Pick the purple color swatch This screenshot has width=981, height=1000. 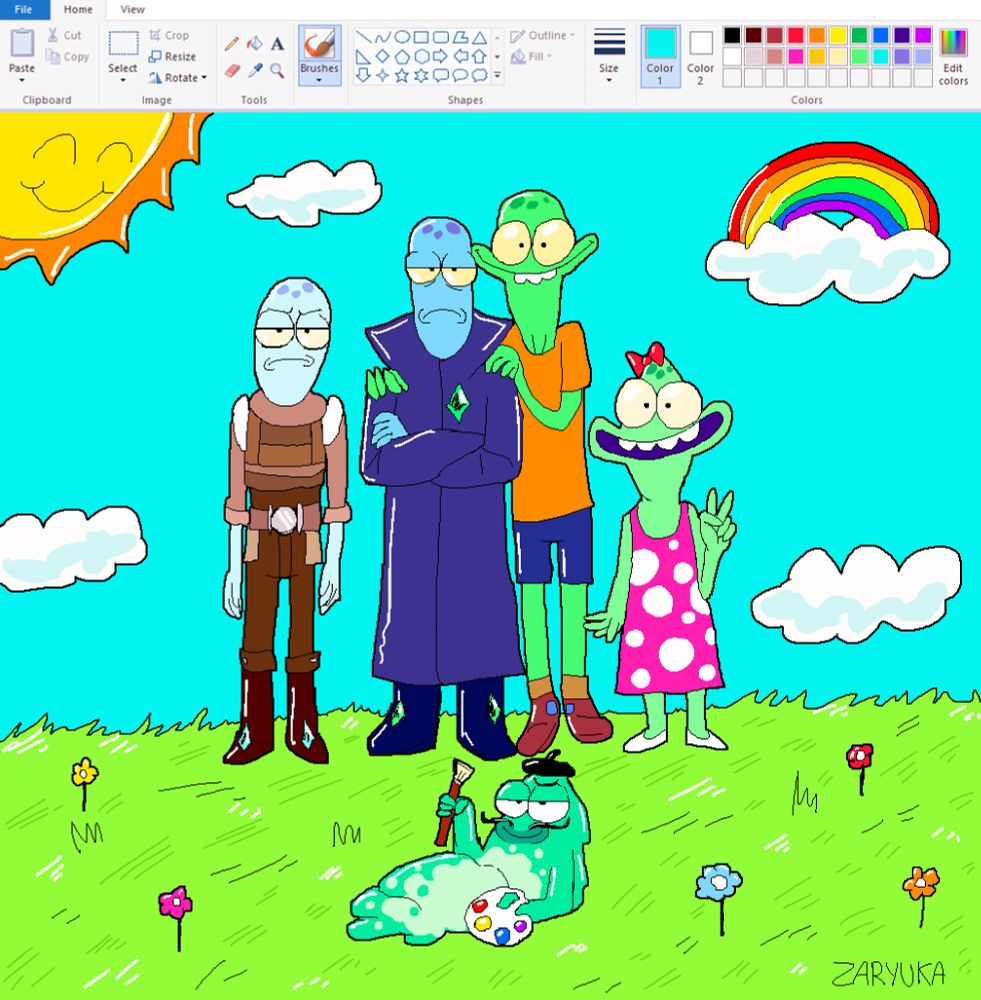[x=922, y=35]
